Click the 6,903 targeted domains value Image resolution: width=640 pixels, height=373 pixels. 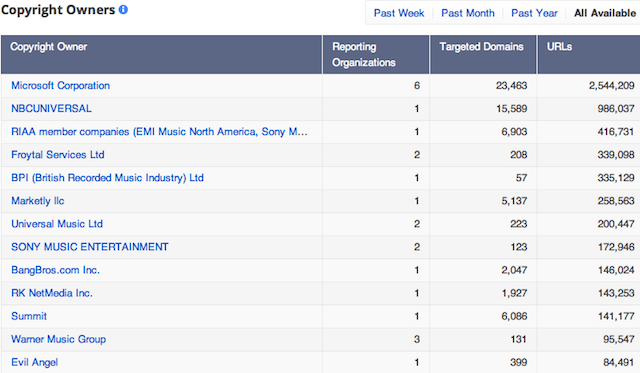tap(514, 132)
